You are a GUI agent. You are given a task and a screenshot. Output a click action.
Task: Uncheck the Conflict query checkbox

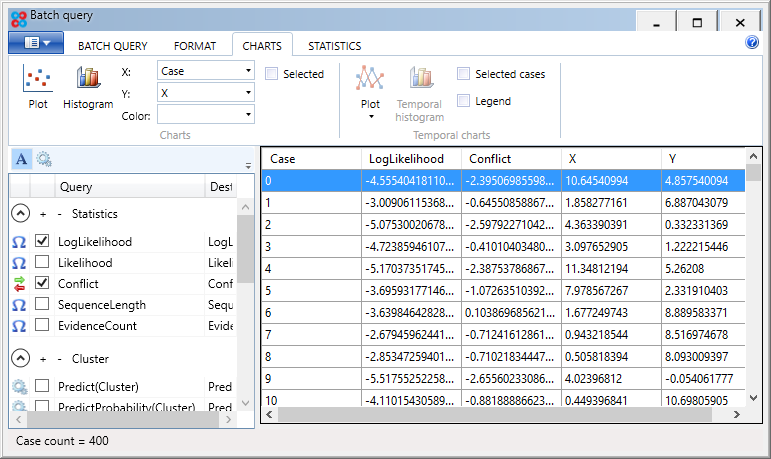tap(42, 282)
